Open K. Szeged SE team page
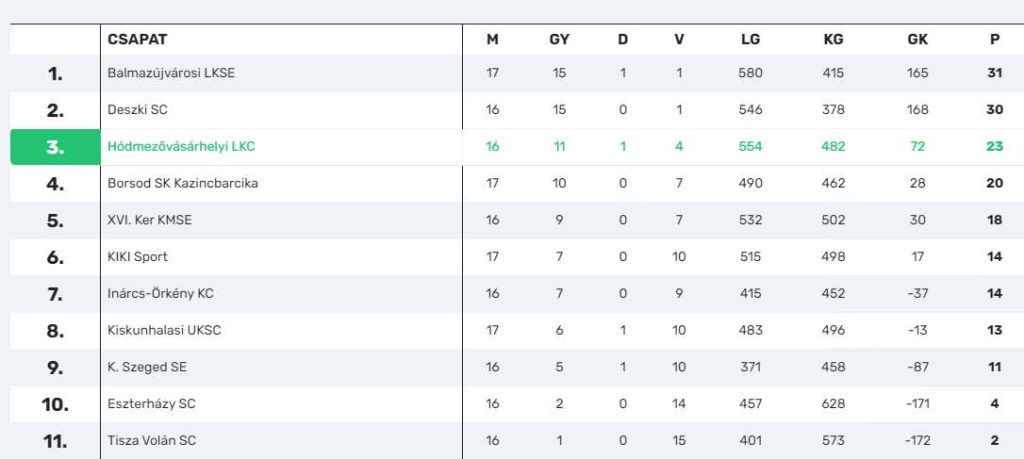Image resolution: width=1024 pixels, height=459 pixels. [x=147, y=367]
